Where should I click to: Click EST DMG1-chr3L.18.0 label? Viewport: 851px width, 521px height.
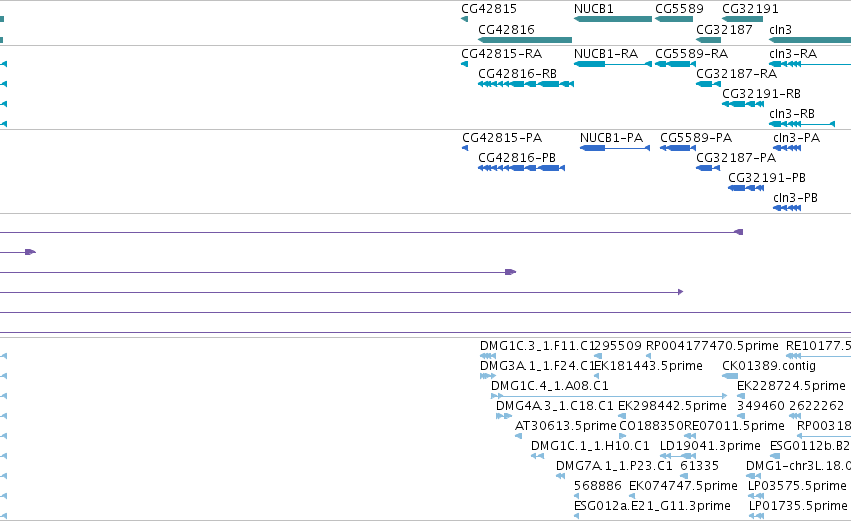[x=798, y=466]
